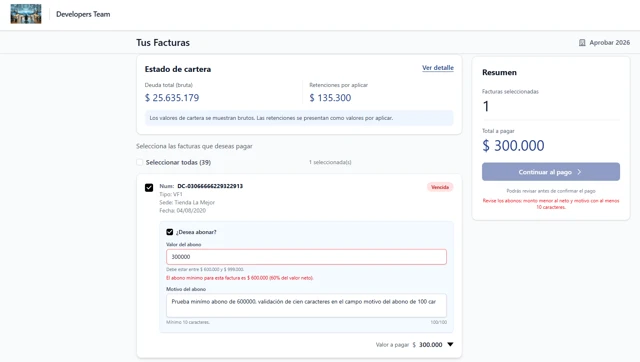This screenshot has height=362, width=640.
Task: Click the Facturas seleccionadas count 1
Action: point(486,107)
